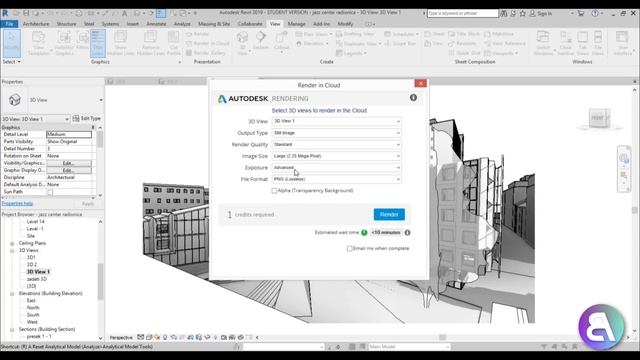Viewport: 640px width, 360px height.
Task: Open the Render Quality dropdown
Action: click(336, 144)
